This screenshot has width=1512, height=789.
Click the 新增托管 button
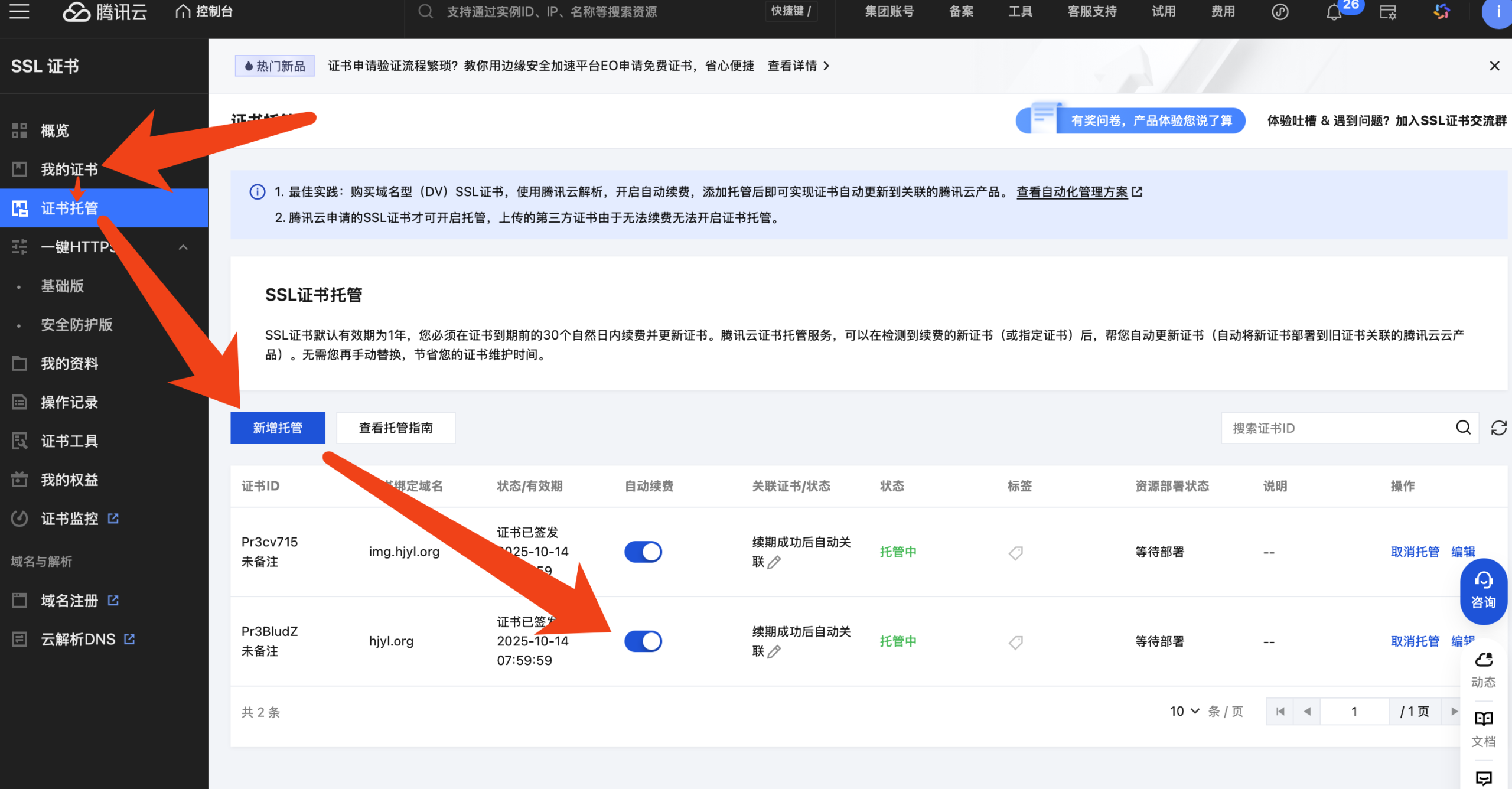pos(278,428)
